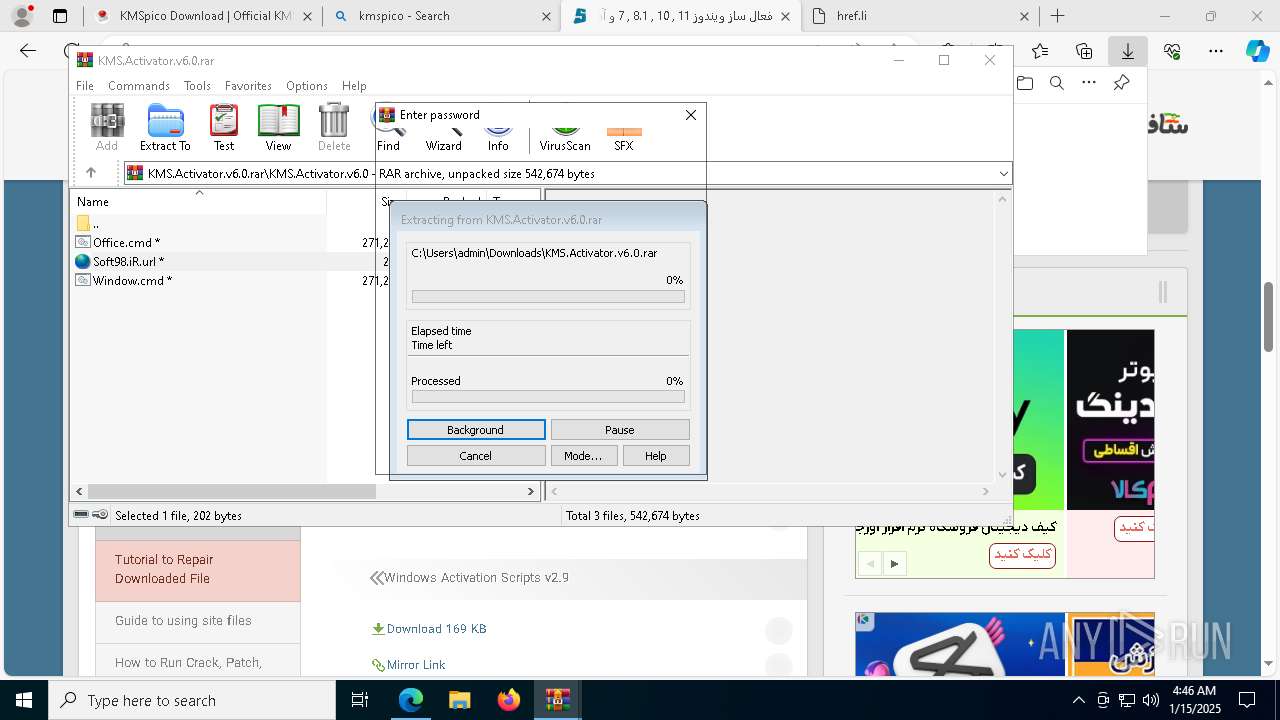Image resolution: width=1280 pixels, height=720 pixels.
Task: Click the pin icon in downloads panel
Action: click(1121, 83)
